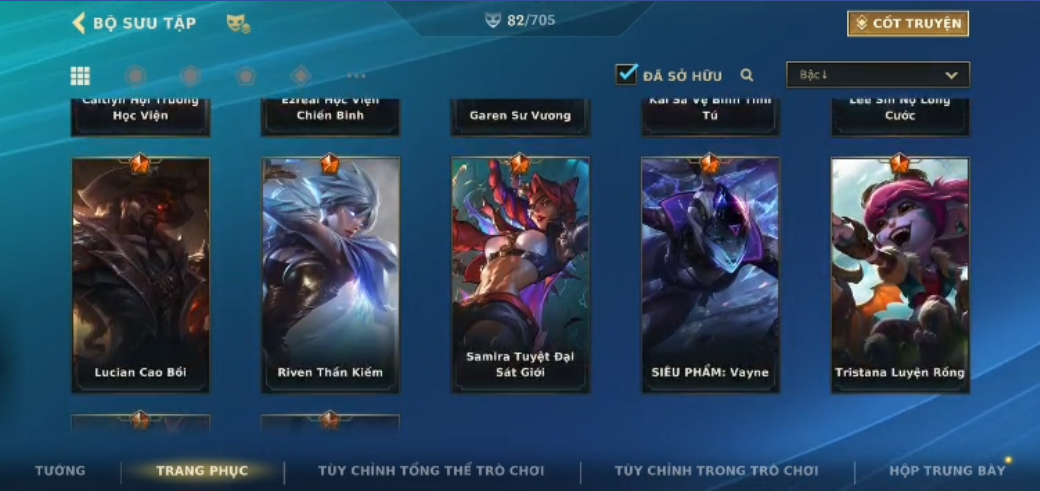Select the hexagon tier filter icon

190,76
